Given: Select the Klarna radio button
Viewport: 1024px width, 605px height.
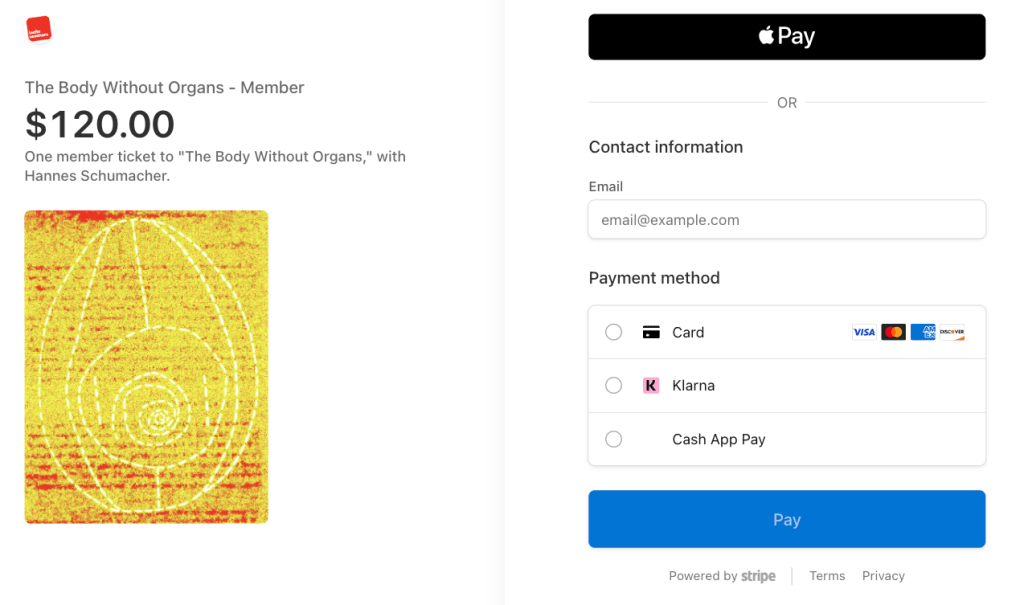Looking at the screenshot, I should click(614, 385).
